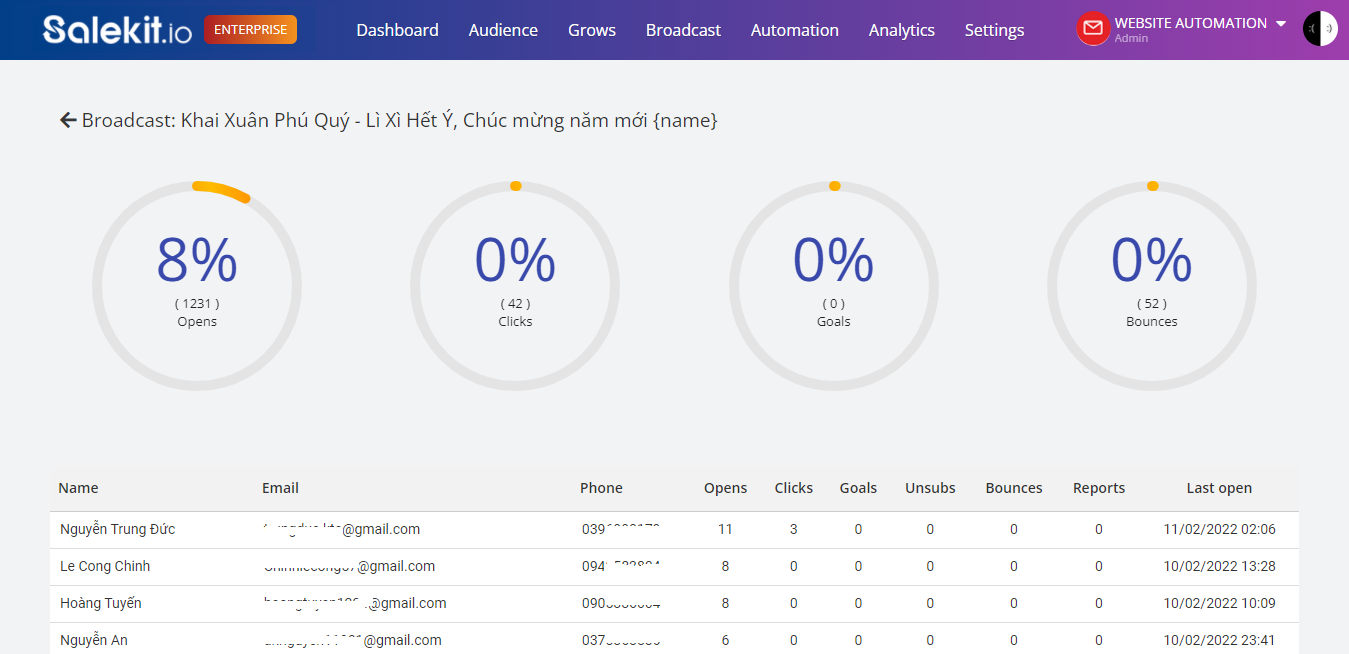Click the email cell in Hoàng Tuyến row
Viewport: 1349px width, 654px height.
(354, 603)
